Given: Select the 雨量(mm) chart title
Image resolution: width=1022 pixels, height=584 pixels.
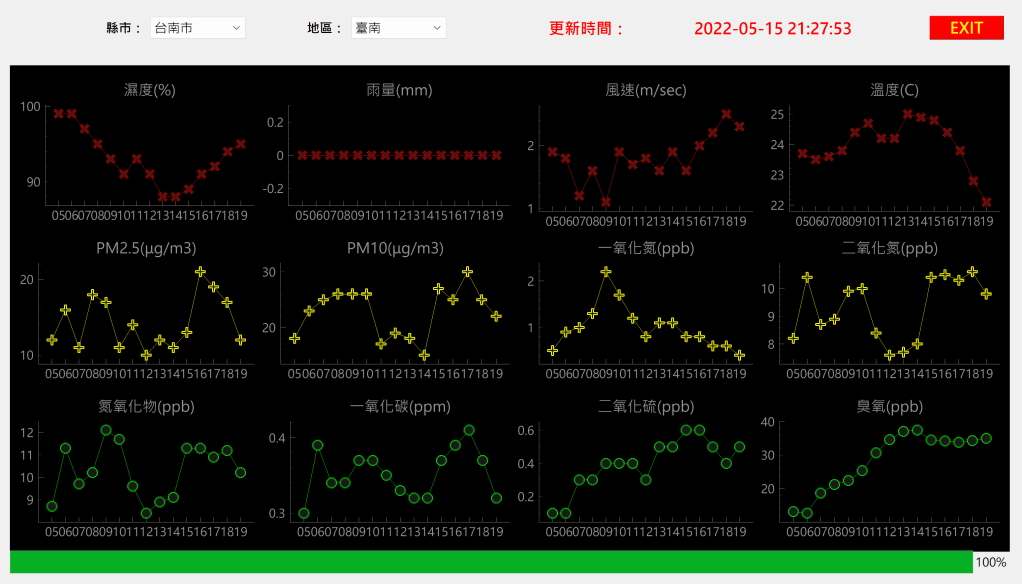Looking at the screenshot, I should coord(399,90).
